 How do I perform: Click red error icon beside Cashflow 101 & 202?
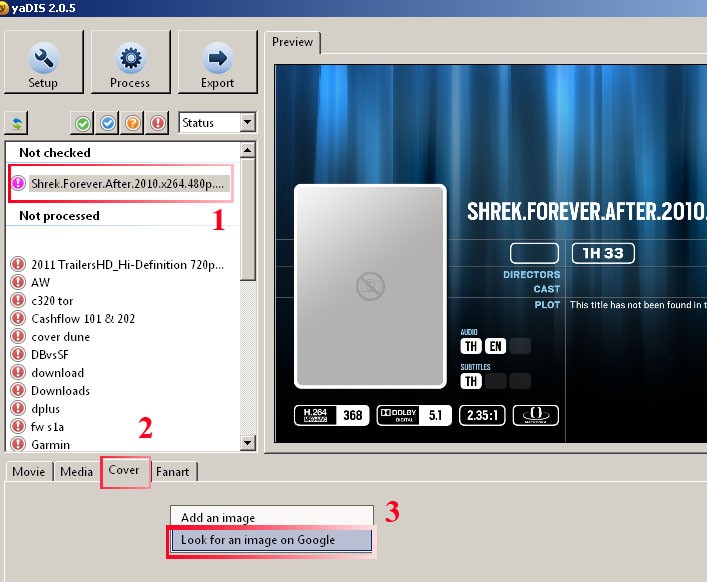(x=18, y=318)
